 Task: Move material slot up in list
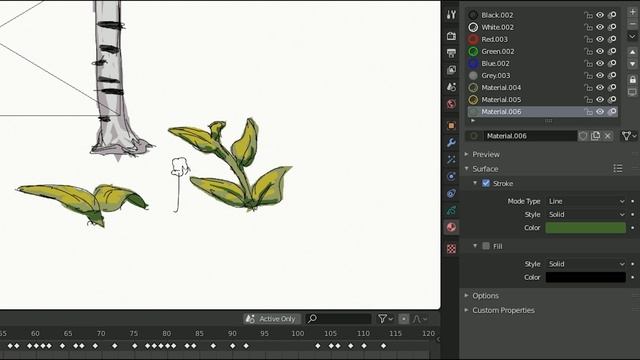click(x=632, y=52)
